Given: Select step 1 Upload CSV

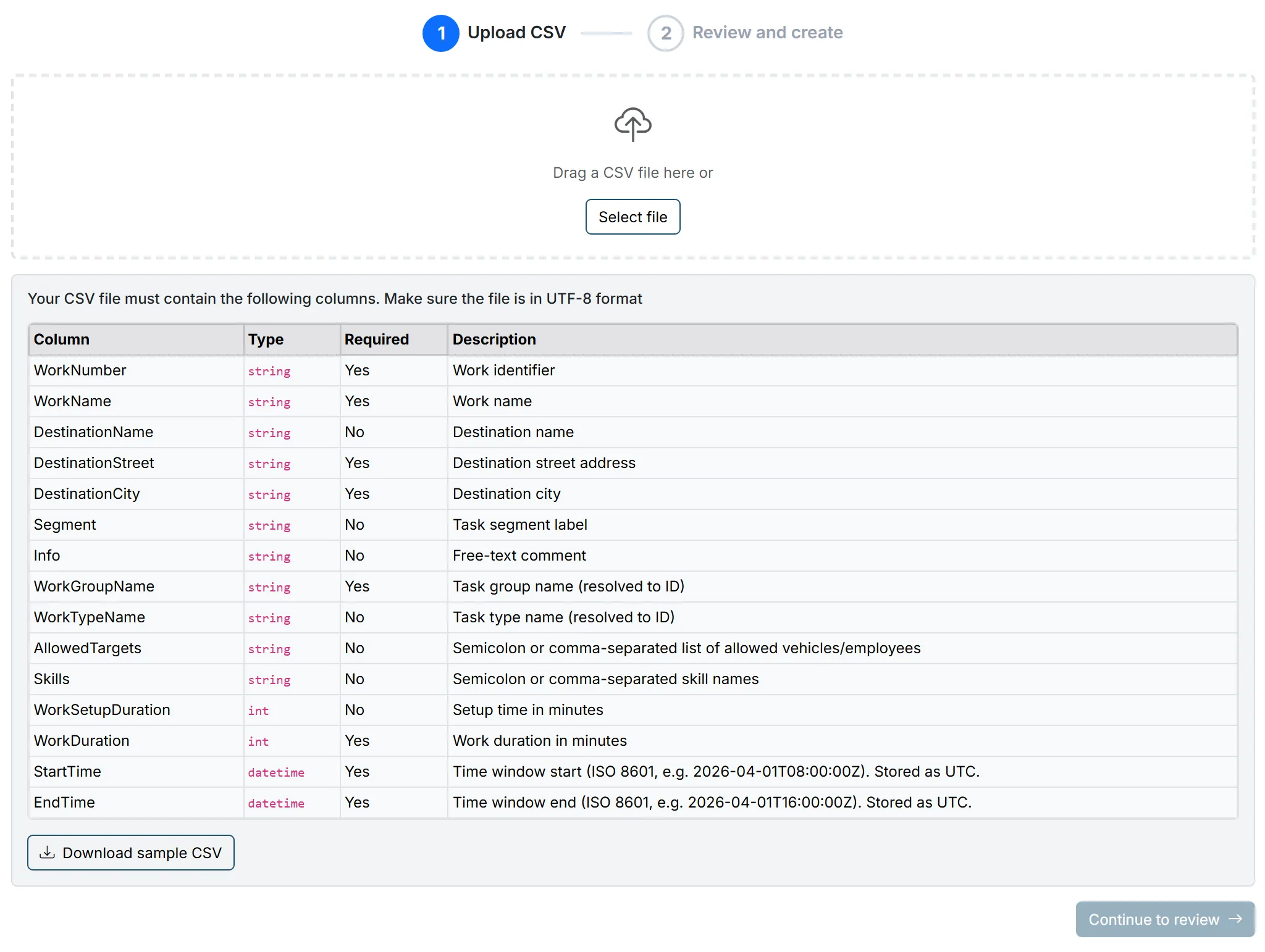Looking at the screenshot, I should 494,33.
